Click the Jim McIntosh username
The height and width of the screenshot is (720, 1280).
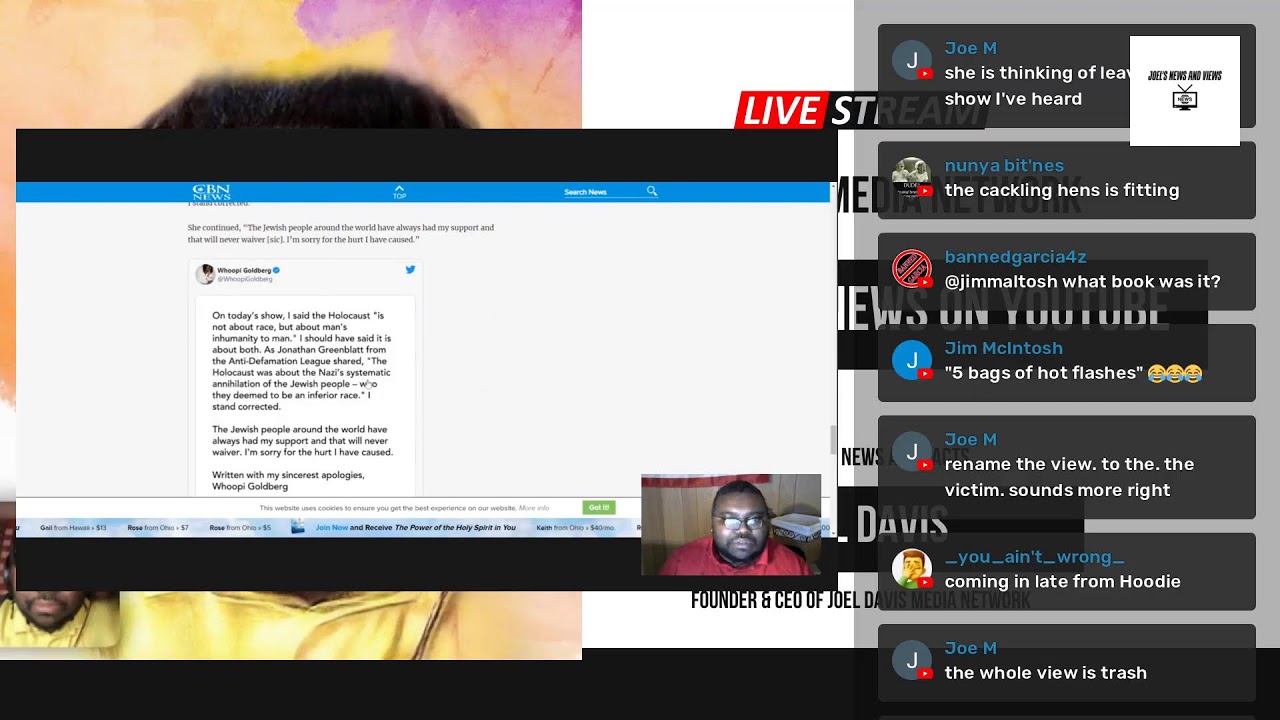point(1003,348)
